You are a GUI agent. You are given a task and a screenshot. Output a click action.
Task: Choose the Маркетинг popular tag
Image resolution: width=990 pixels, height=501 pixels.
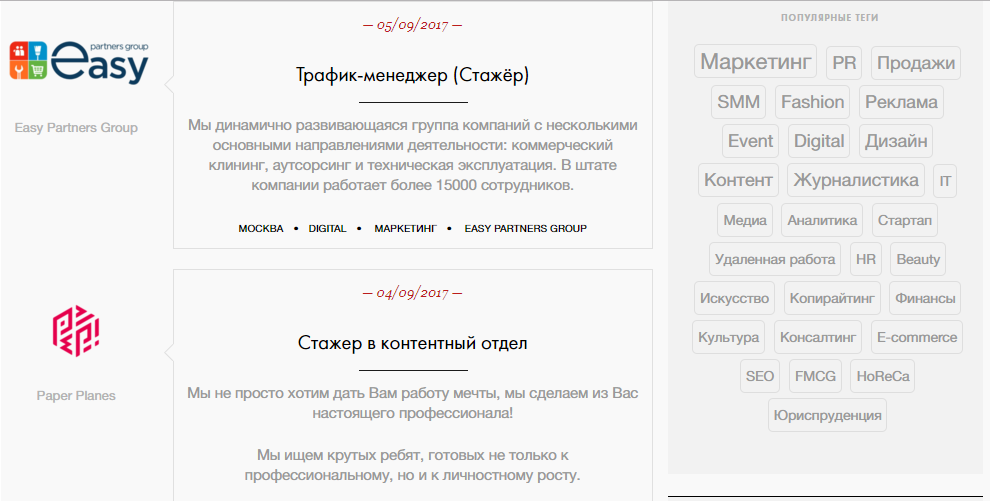(755, 62)
